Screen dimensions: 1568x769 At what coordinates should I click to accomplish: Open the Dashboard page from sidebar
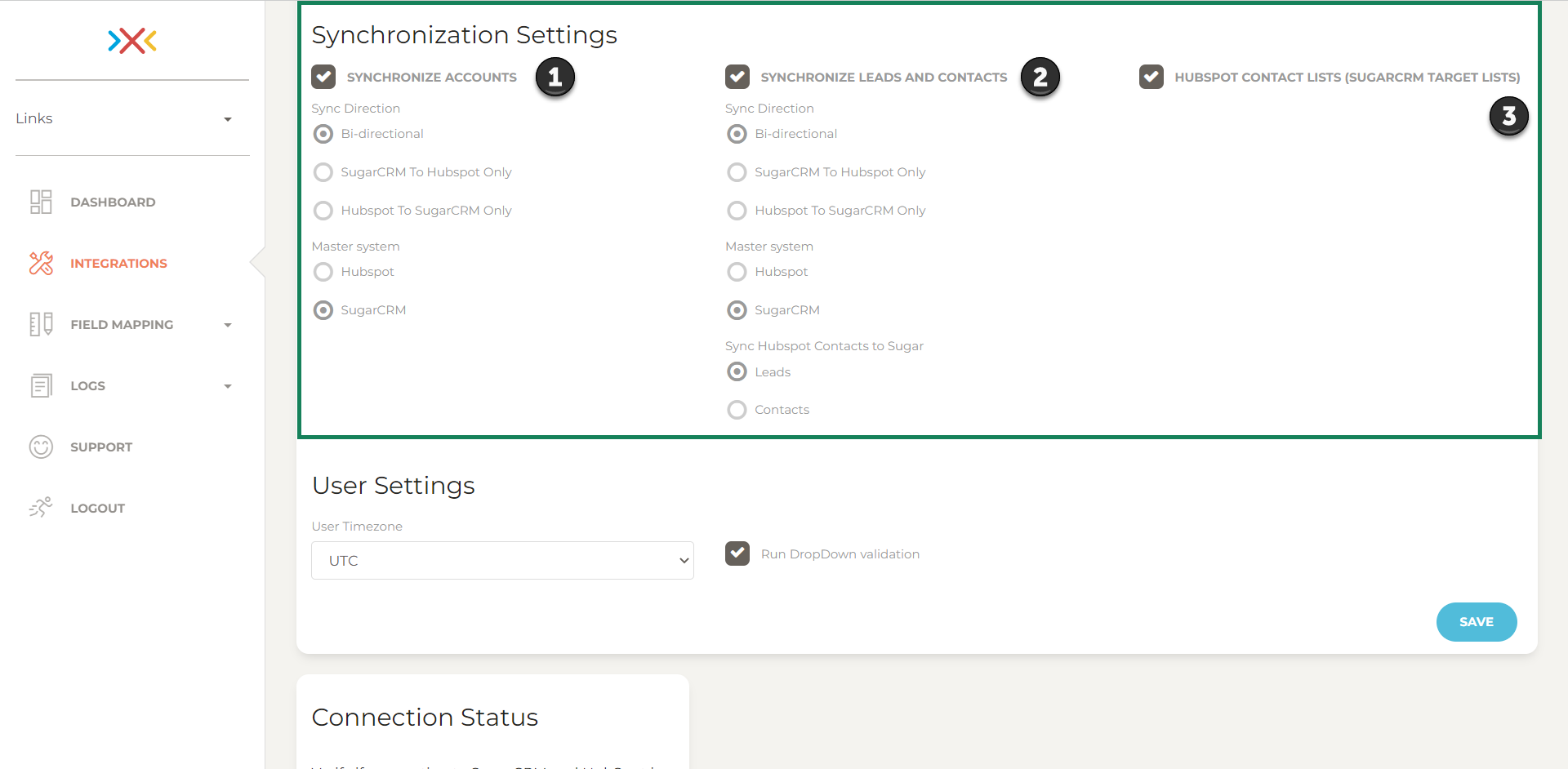[x=114, y=202]
